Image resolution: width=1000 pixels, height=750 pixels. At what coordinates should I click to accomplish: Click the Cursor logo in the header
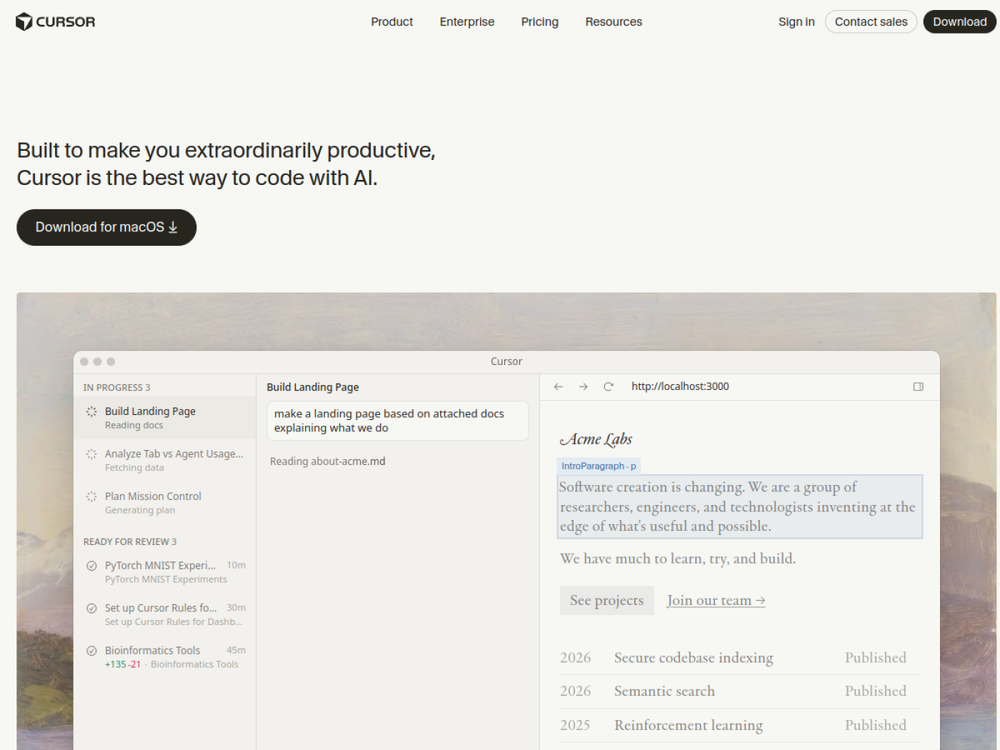pos(55,22)
